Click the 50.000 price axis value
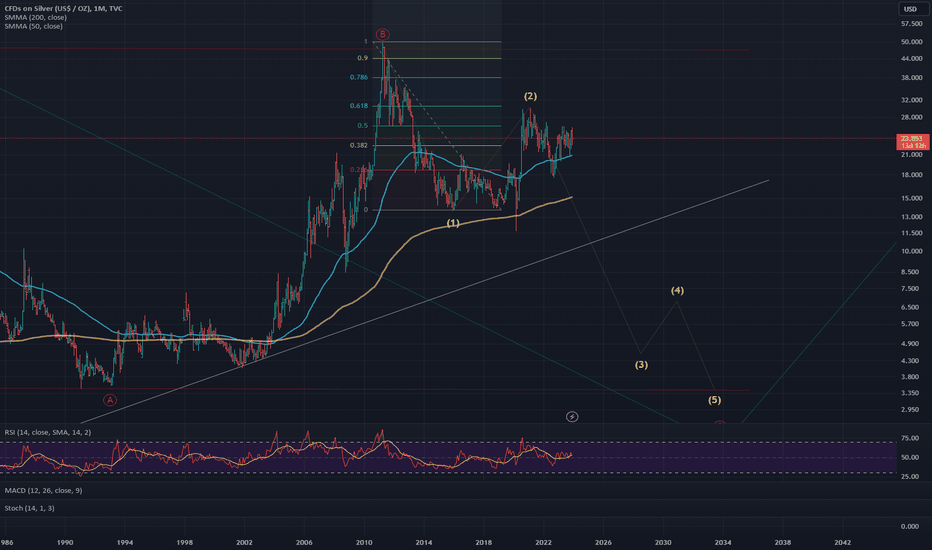 click(912, 42)
